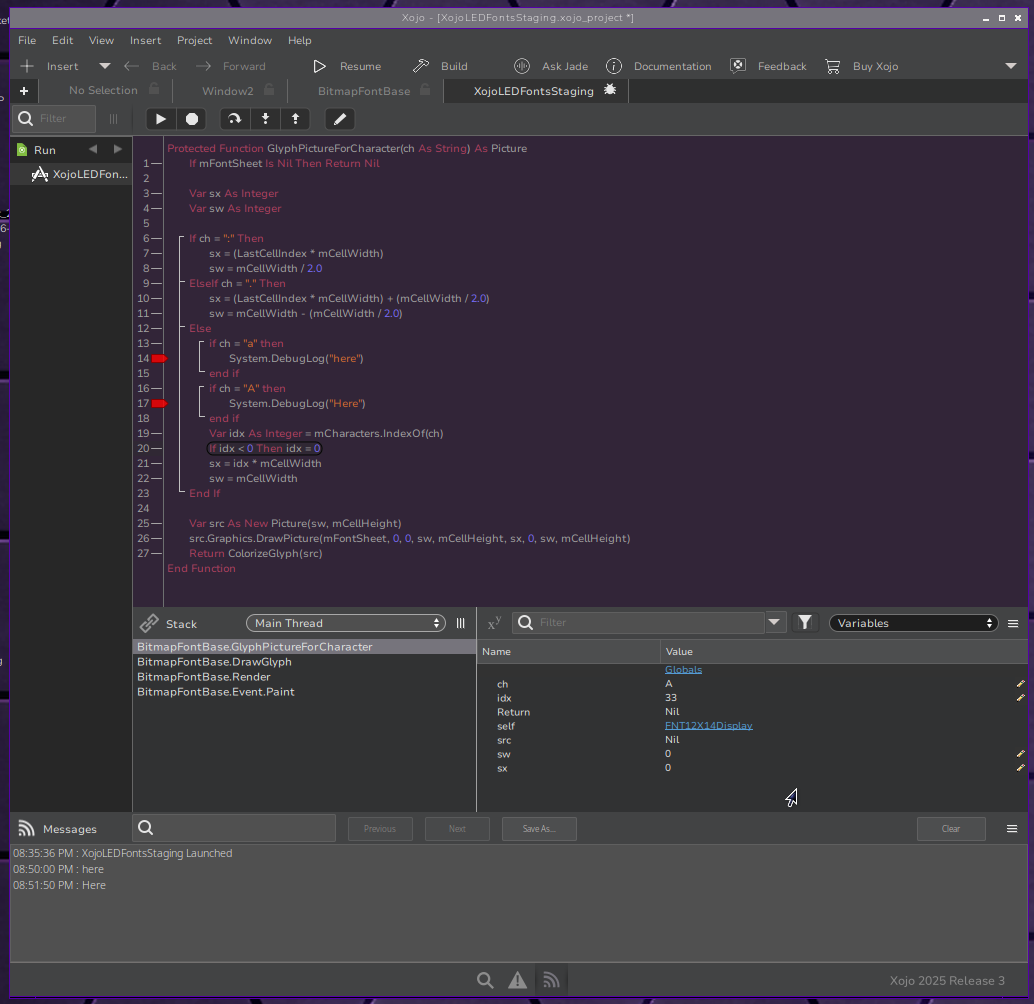Toggle the funnel filter in the variables pane
The width and height of the screenshot is (1034, 1004).
coord(805,623)
